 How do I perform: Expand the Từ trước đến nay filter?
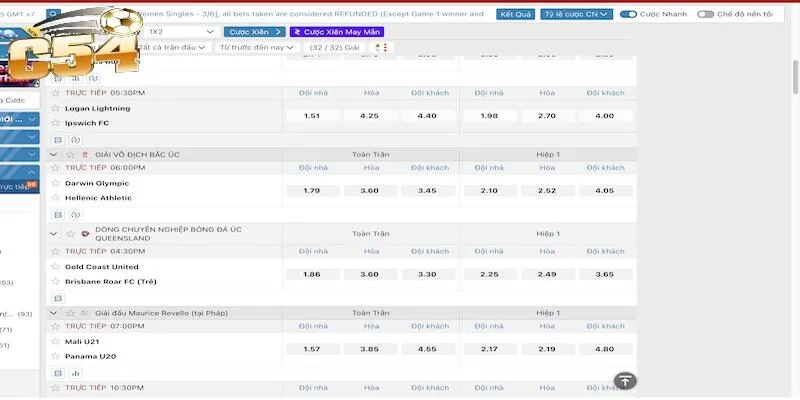(x=257, y=47)
